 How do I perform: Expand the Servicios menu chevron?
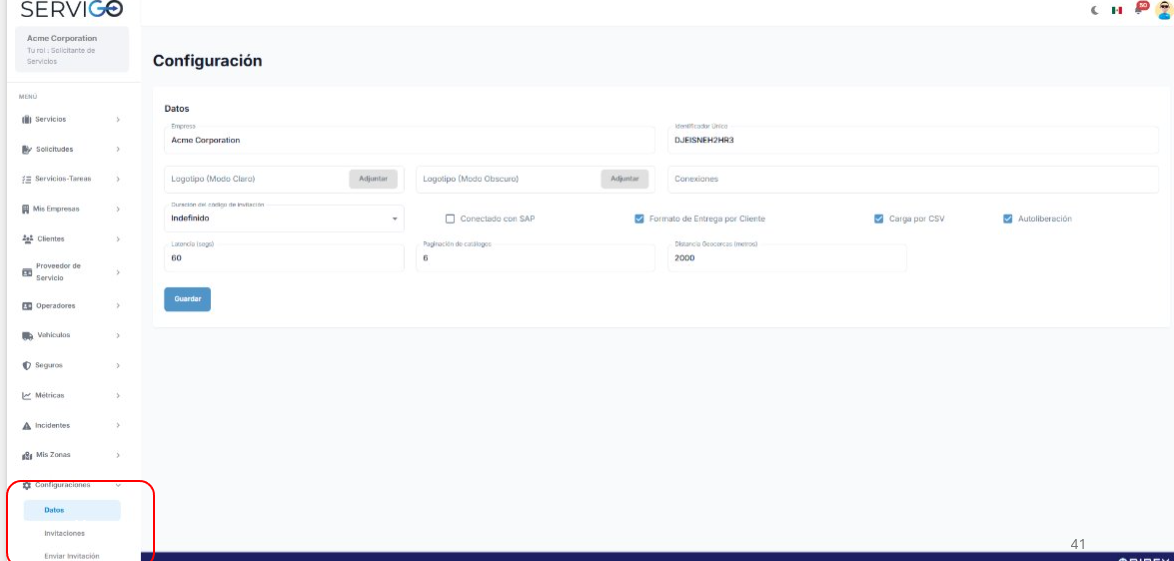[x=118, y=119]
